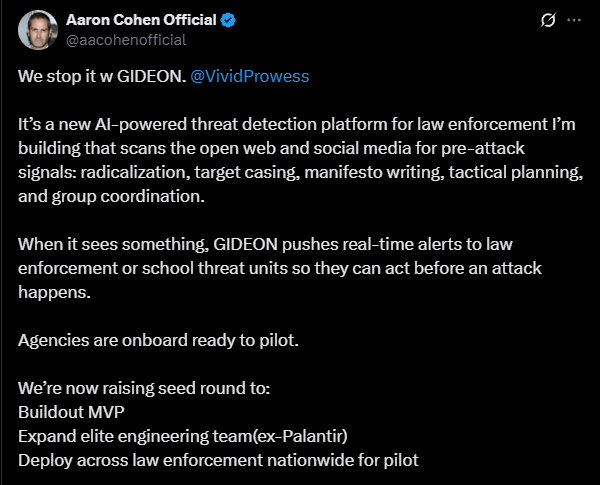Open the @aacohenofficial handle link

(x=125, y=39)
